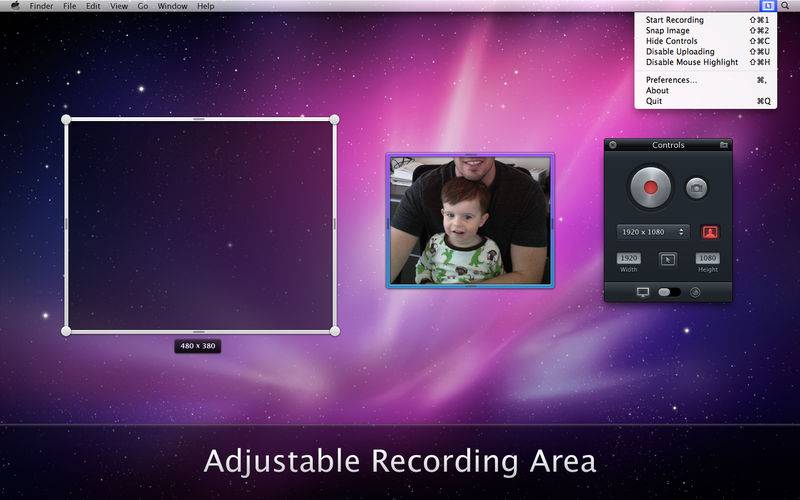The height and width of the screenshot is (500, 800).
Task: Select Hide Controls in the menu
Action: click(x=706, y=41)
